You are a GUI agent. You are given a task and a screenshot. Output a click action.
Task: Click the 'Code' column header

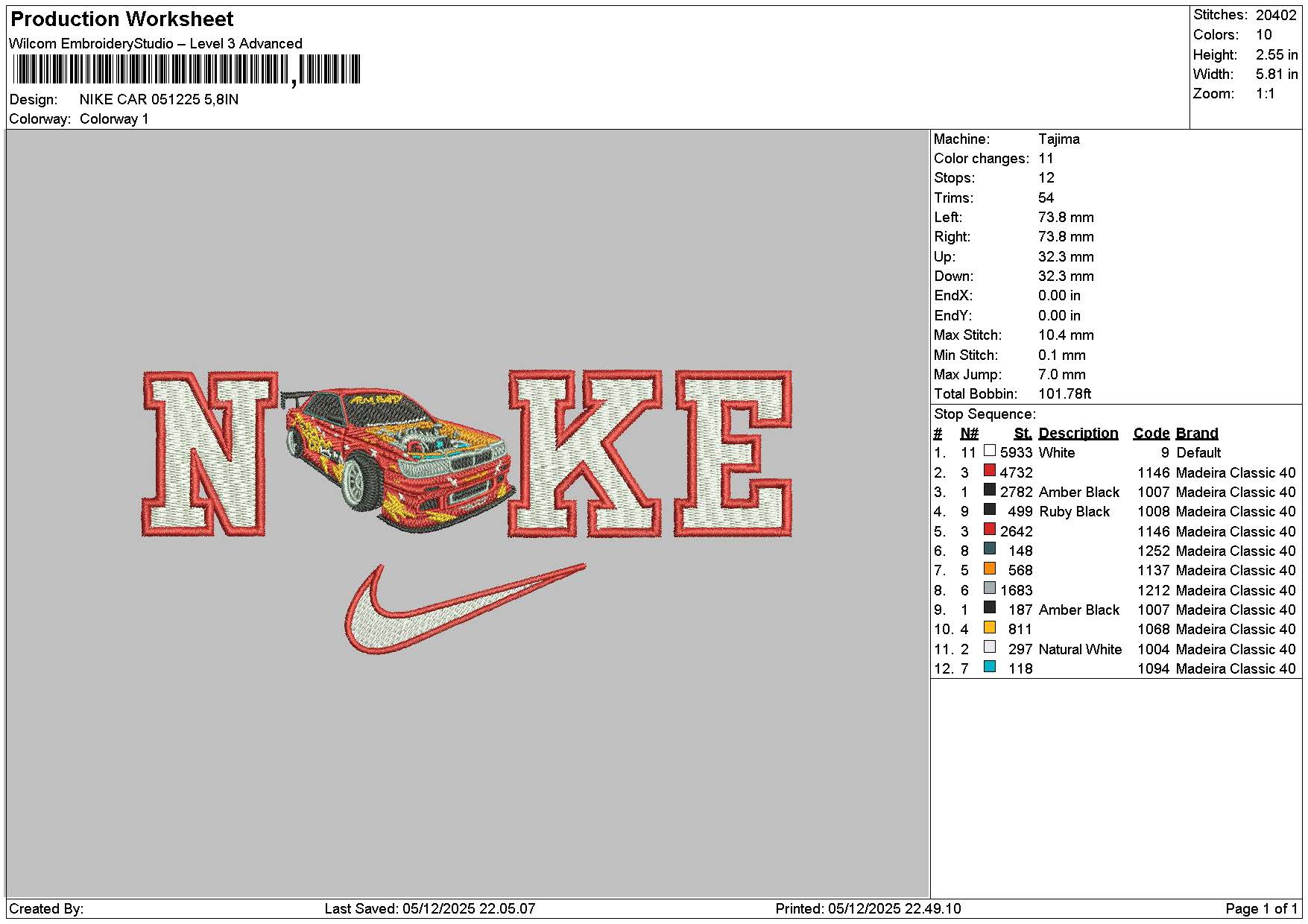pyautogui.click(x=1151, y=434)
